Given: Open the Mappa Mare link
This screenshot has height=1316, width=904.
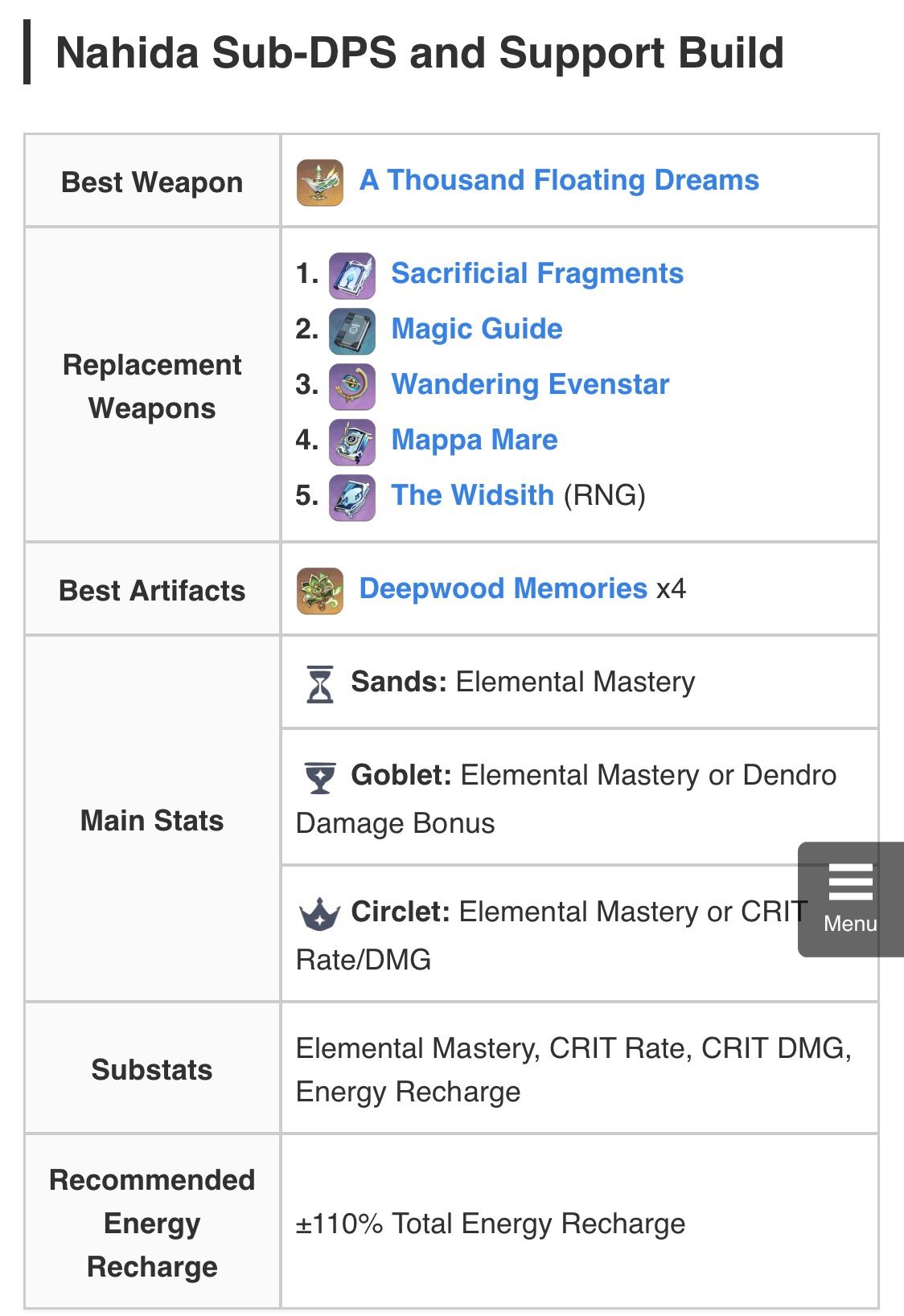Looking at the screenshot, I should 475,440.
